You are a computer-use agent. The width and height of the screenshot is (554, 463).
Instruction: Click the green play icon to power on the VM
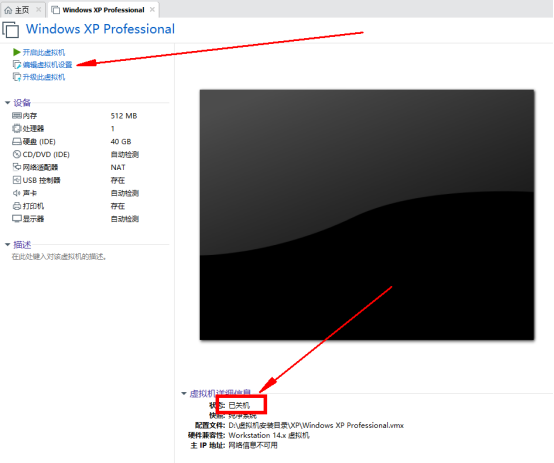click(16, 52)
